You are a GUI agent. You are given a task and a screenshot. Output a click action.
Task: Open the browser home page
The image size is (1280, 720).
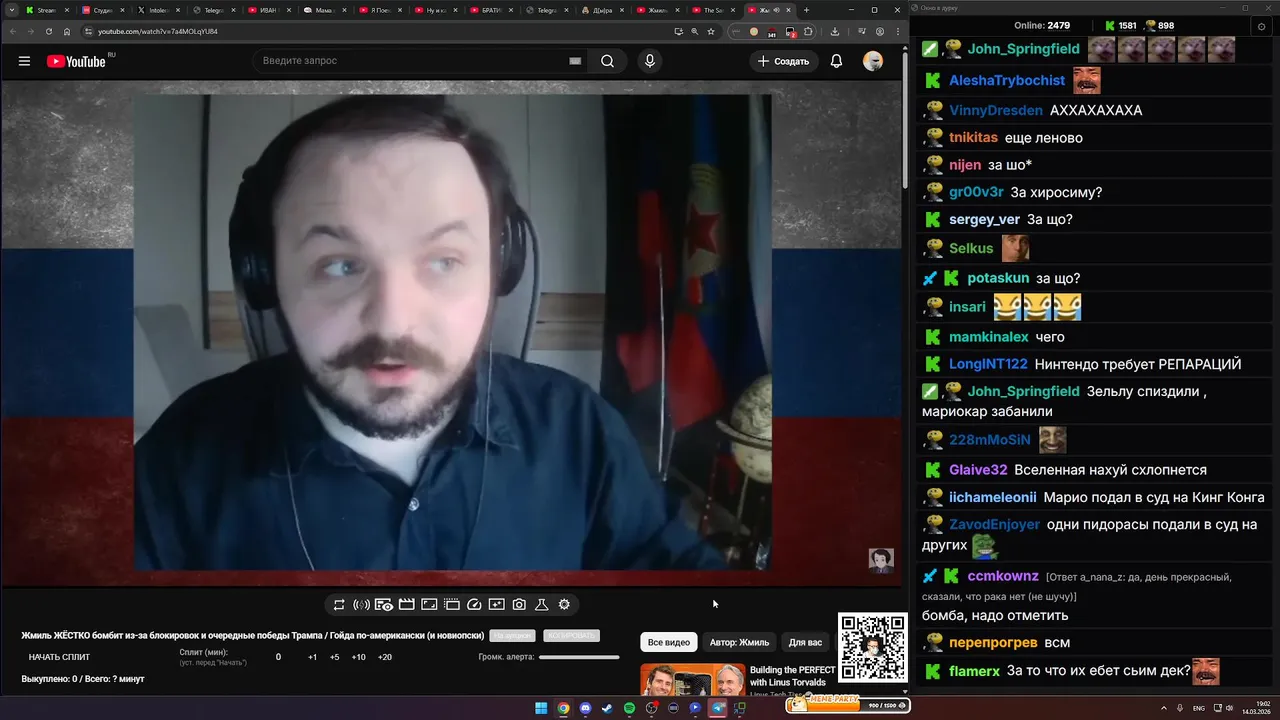click(67, 31)
